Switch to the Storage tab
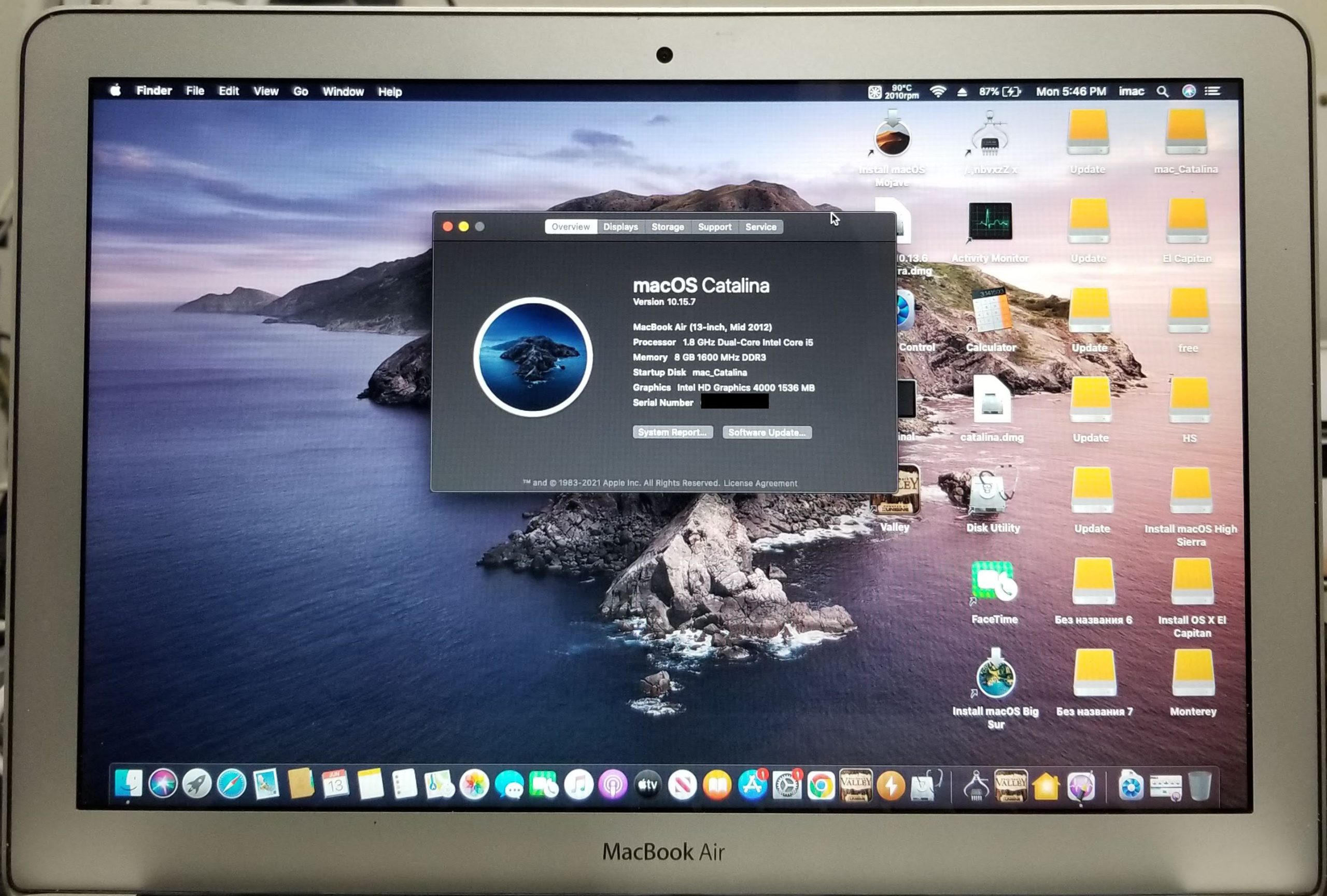 [668, 227]
